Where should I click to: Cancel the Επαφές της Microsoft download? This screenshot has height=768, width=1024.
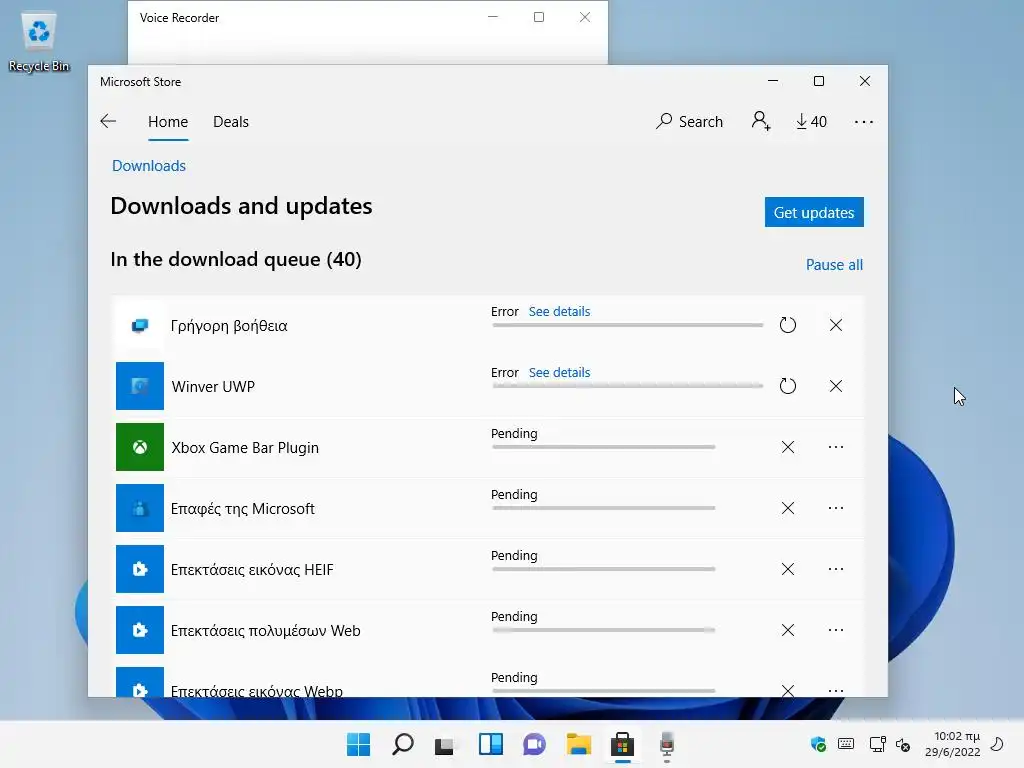click(x=788, y=508)
